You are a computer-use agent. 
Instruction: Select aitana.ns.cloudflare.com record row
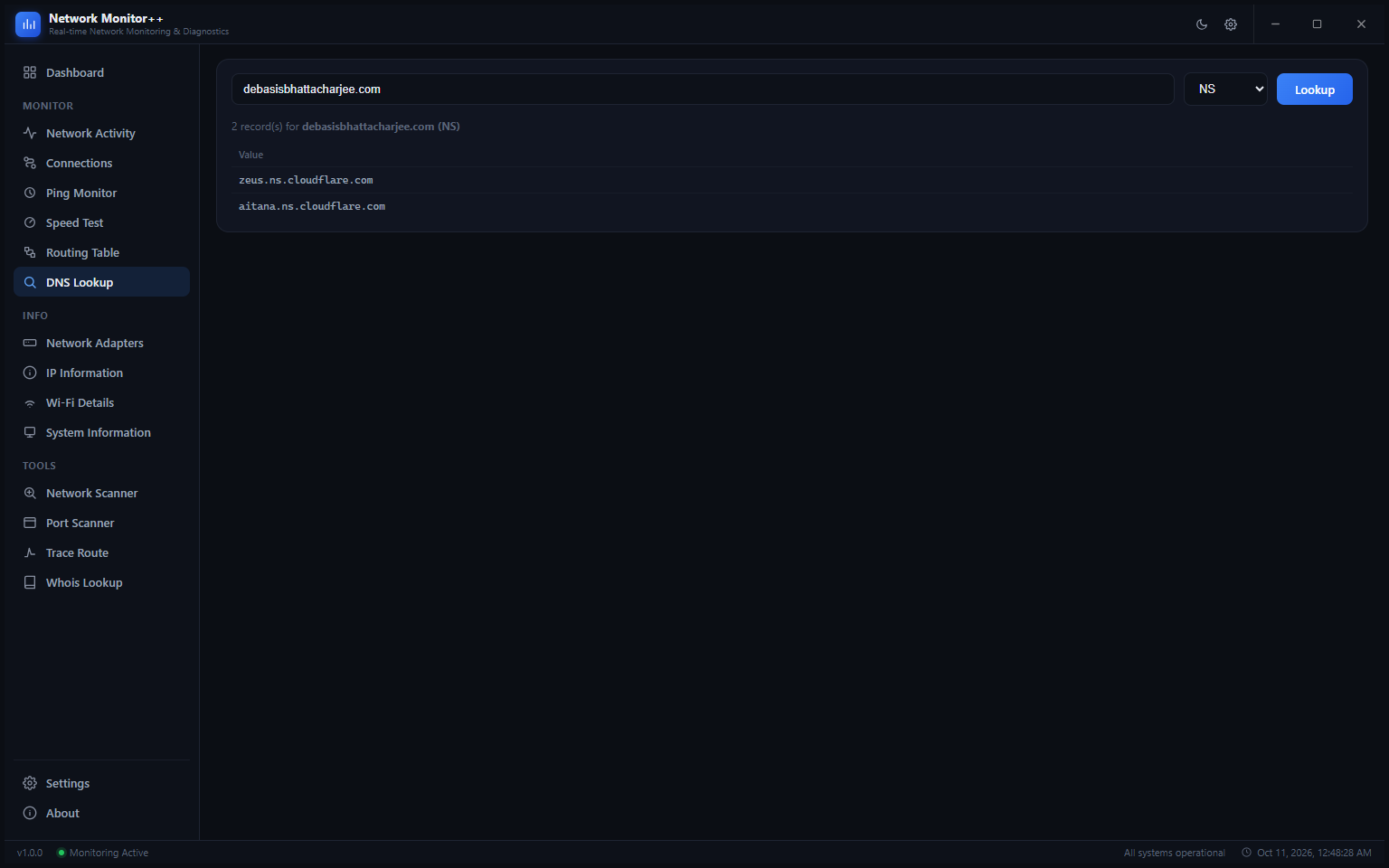pyautogui.click(x=792, y=206)
